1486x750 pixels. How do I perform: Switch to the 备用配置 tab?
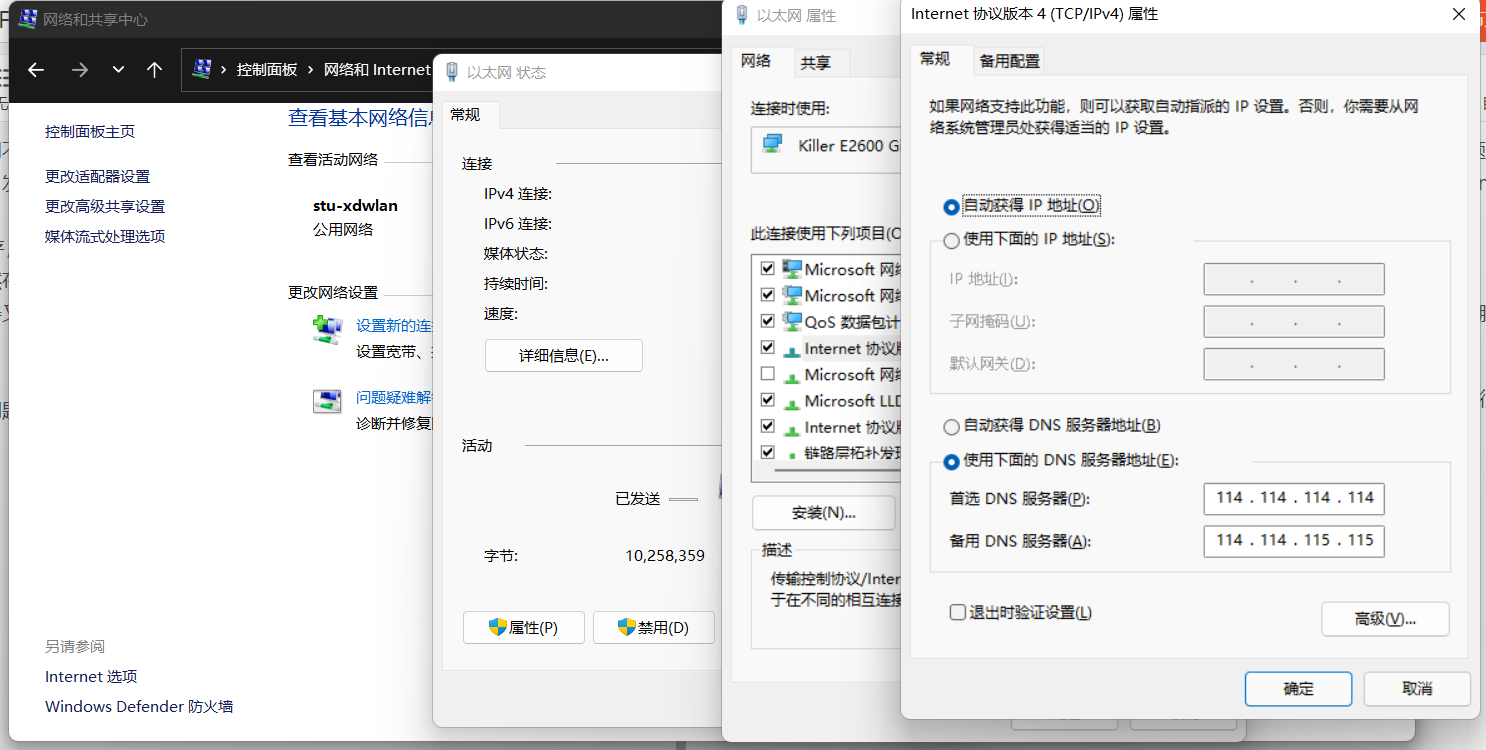[1009, 61]
